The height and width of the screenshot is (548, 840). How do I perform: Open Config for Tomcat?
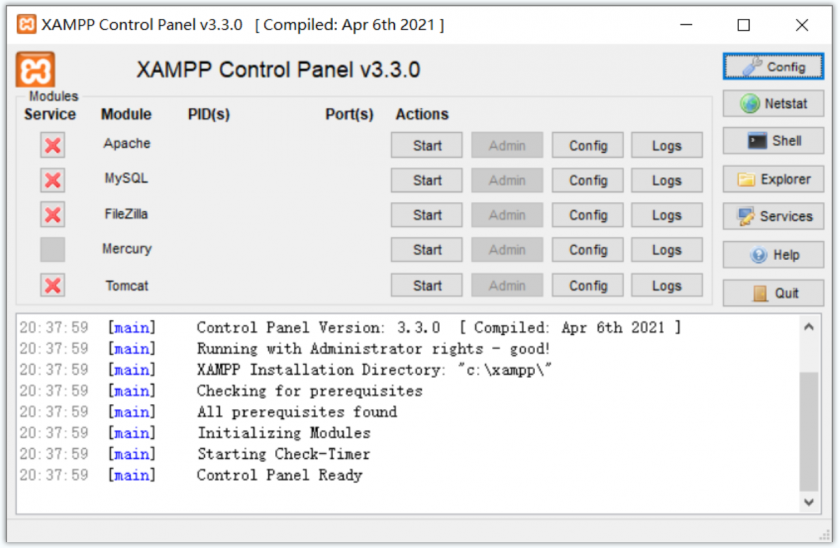[588, 286]
